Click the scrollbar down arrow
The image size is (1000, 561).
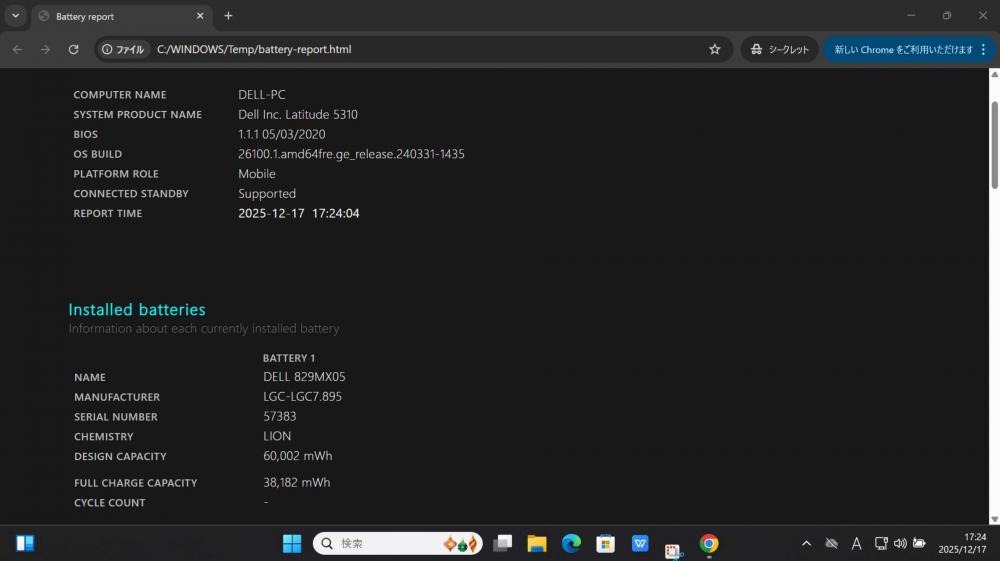click(994, 520)
